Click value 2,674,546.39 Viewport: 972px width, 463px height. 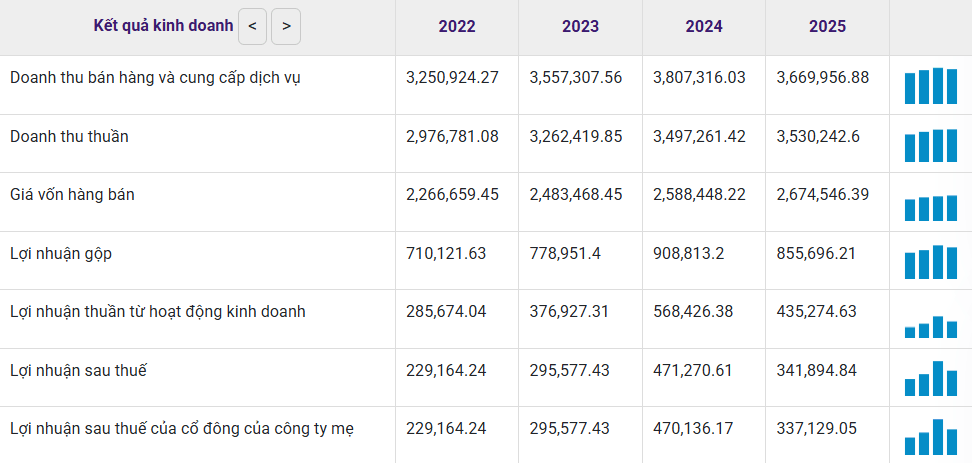[823, 195]
